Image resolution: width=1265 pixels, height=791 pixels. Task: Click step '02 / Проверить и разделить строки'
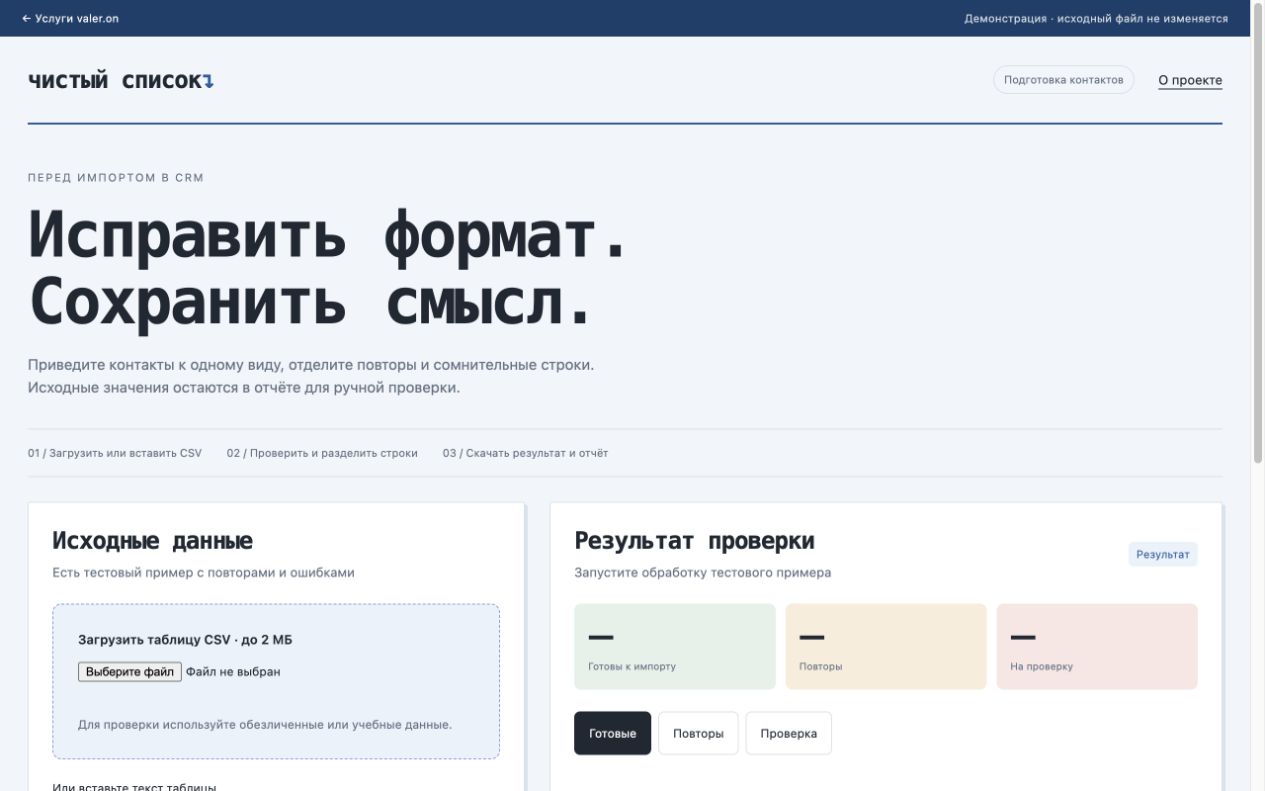(322, 453)
